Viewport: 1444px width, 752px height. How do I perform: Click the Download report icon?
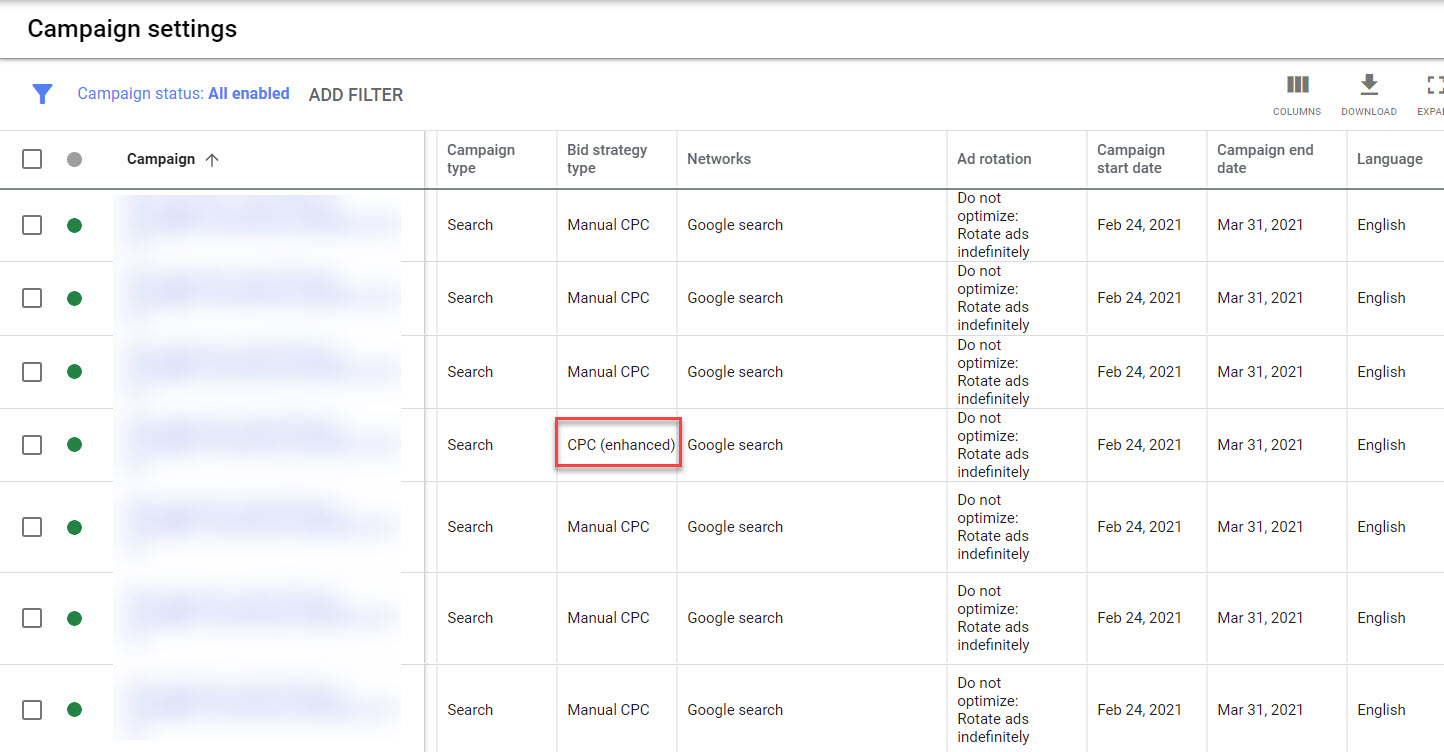(1368, 86)
